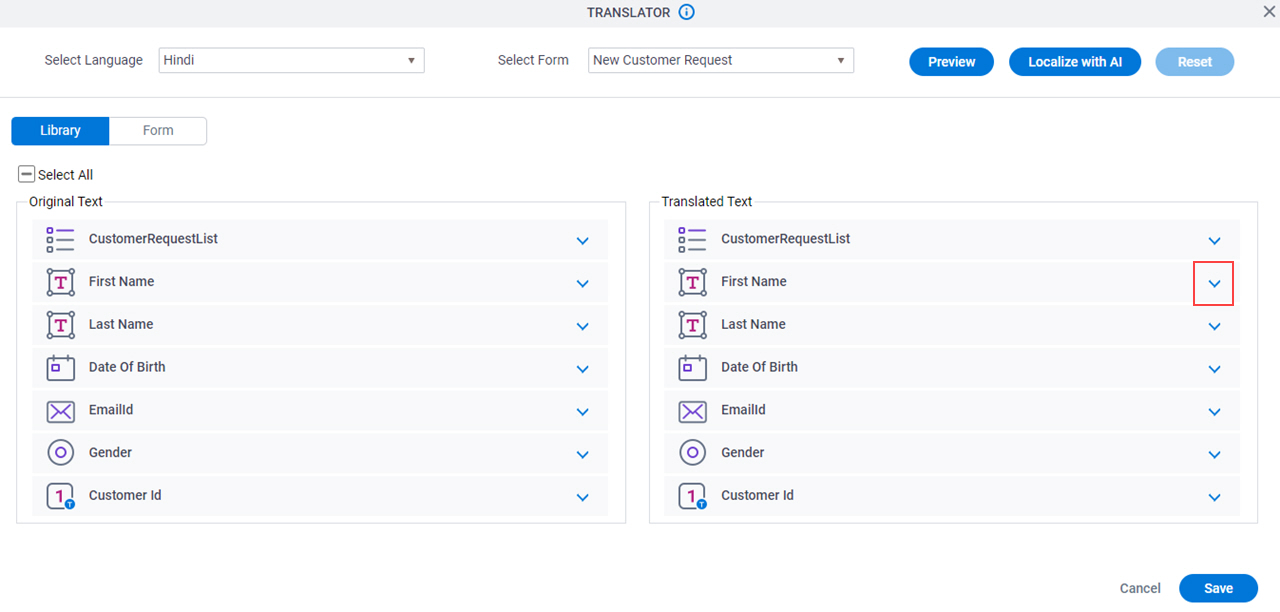Screen dimensions: 1280x612
Task: Expand Customer Id row in Original Text
Action: [x=583, y=498]
